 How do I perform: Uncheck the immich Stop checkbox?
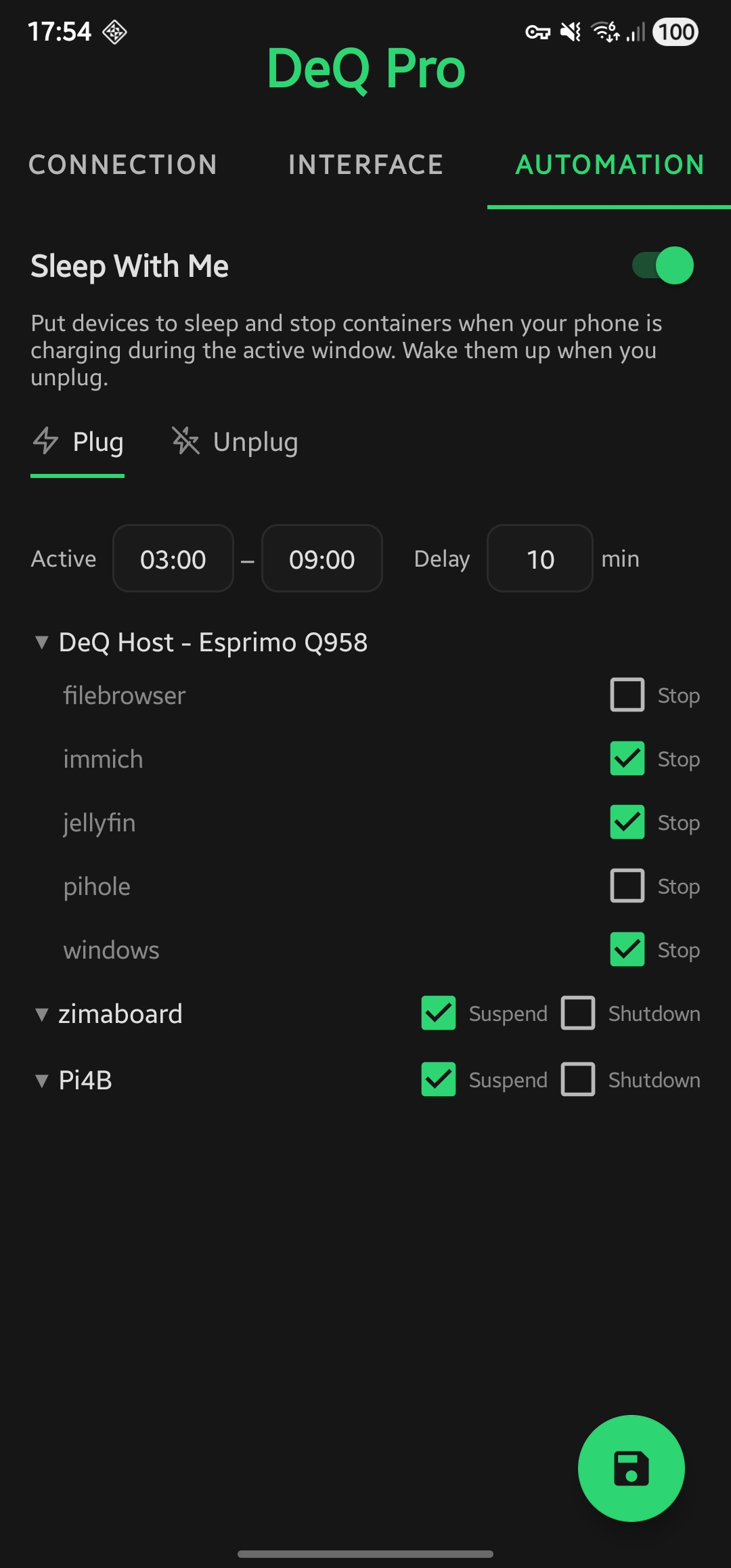click(x=627, y=758)
